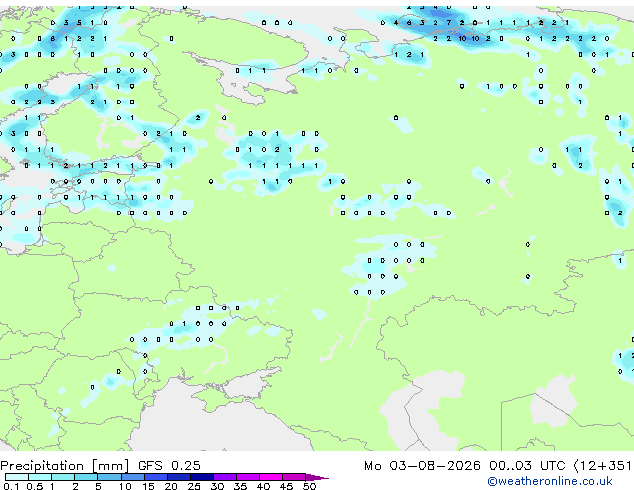634x490 pixels.
Task: Click the legend scale label "0.5"
Action: coord(35,486)
